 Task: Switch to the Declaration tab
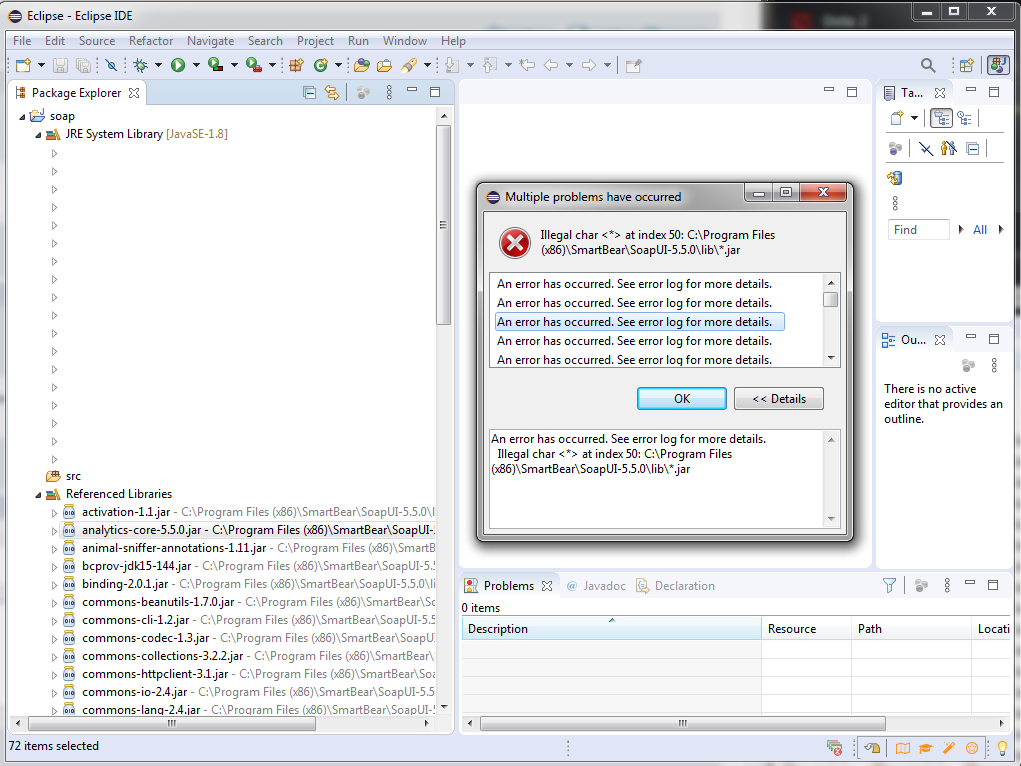(675, 586)
